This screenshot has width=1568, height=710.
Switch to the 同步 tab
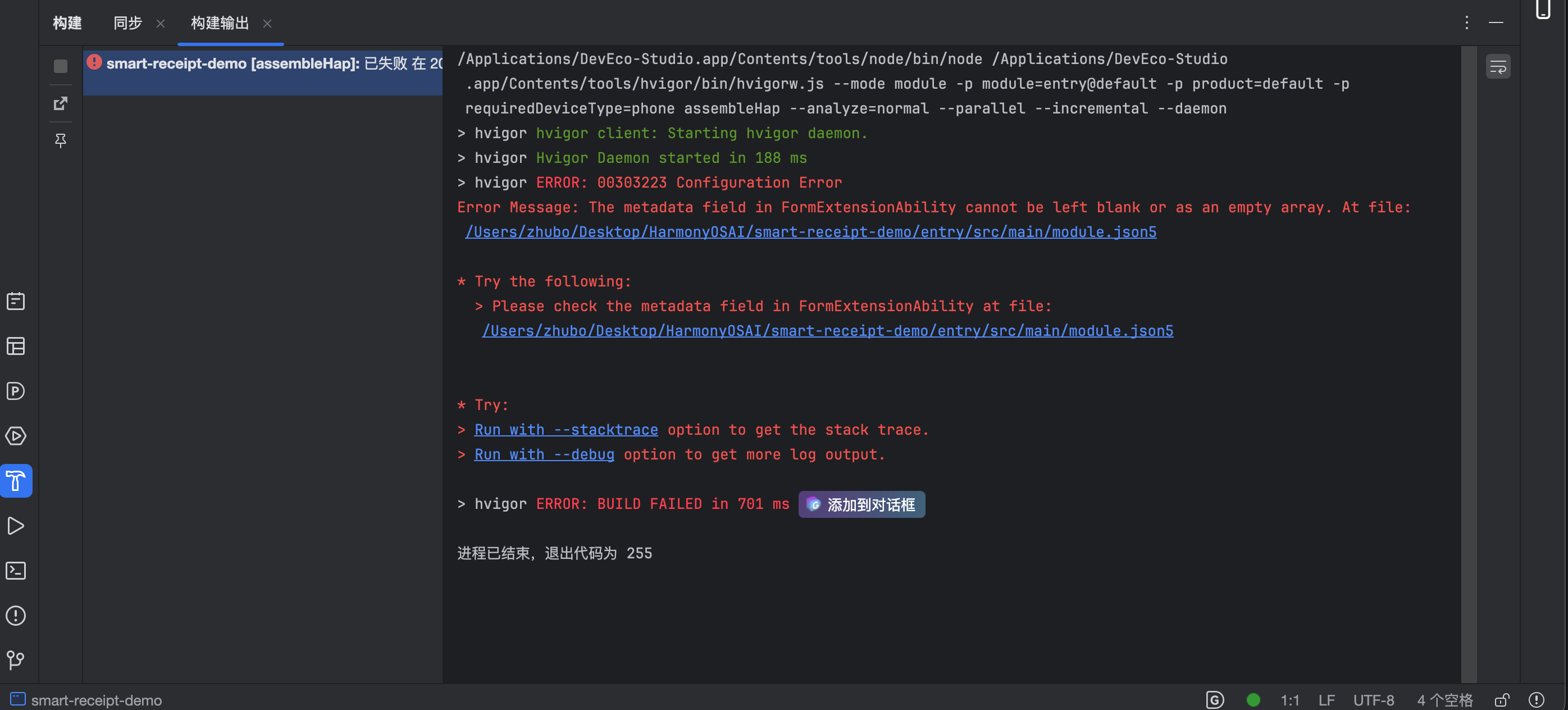[128, 23]
